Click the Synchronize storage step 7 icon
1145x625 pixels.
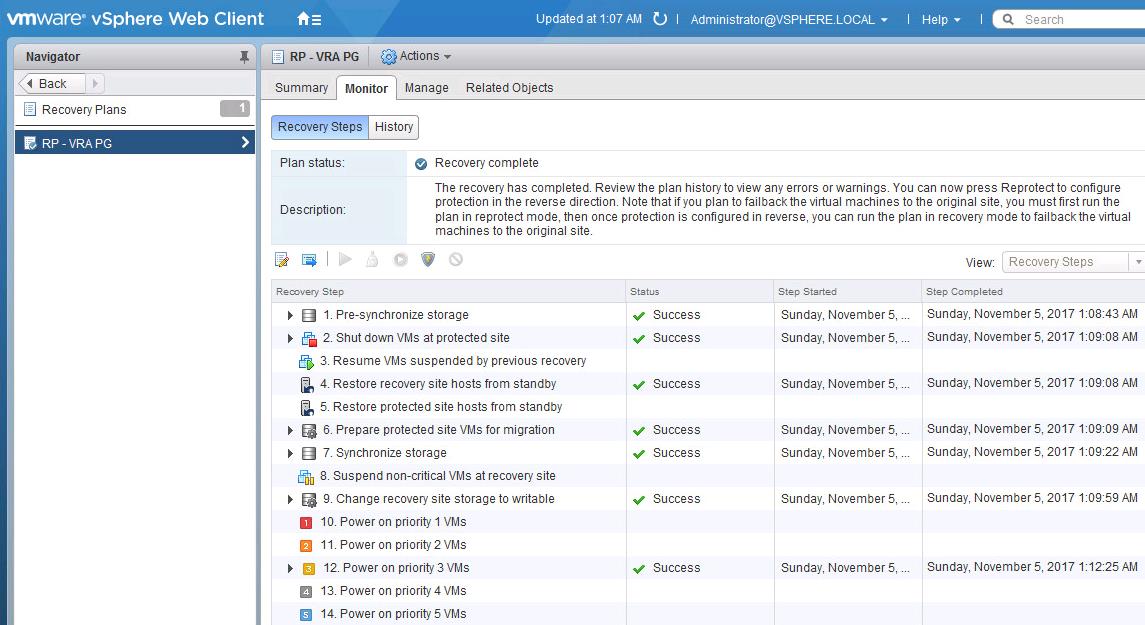[309, 453]
